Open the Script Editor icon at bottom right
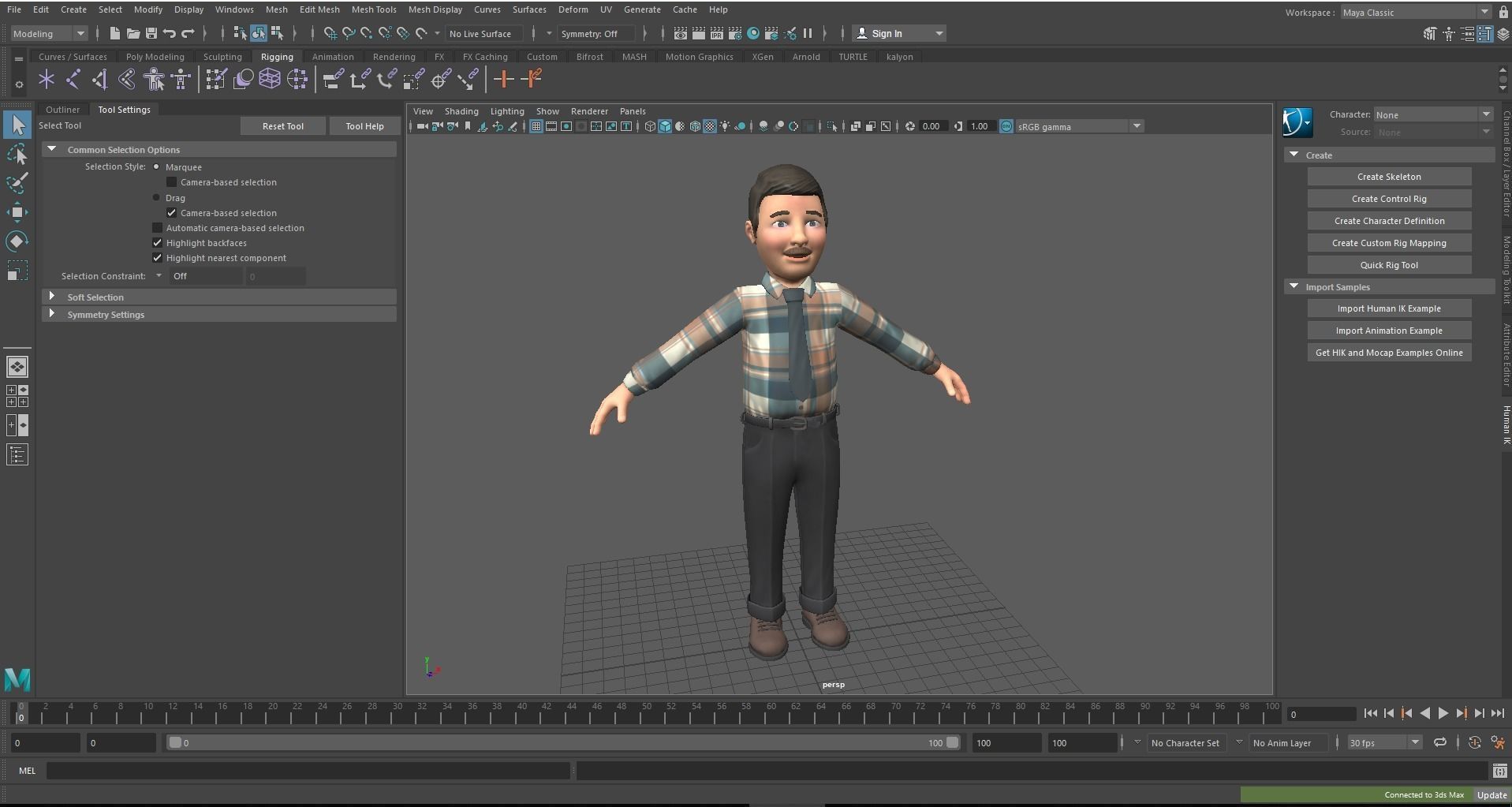 tap(1499, 771)
